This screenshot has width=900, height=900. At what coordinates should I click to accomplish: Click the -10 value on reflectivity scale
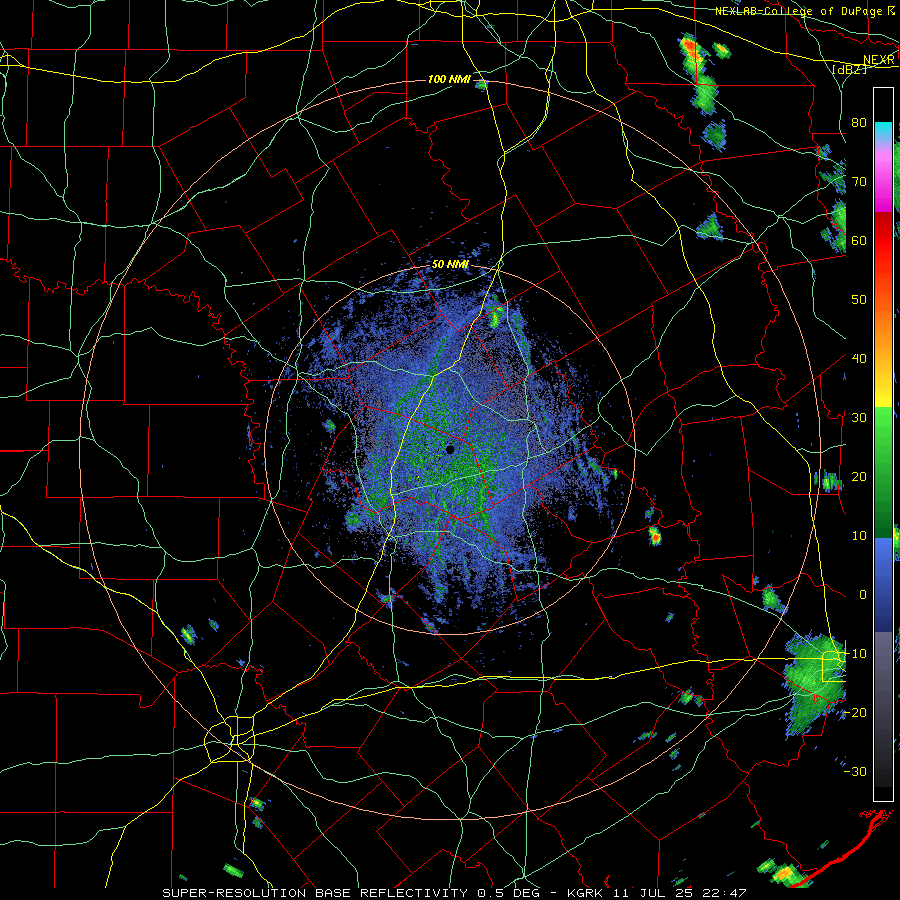click(855, 653)
